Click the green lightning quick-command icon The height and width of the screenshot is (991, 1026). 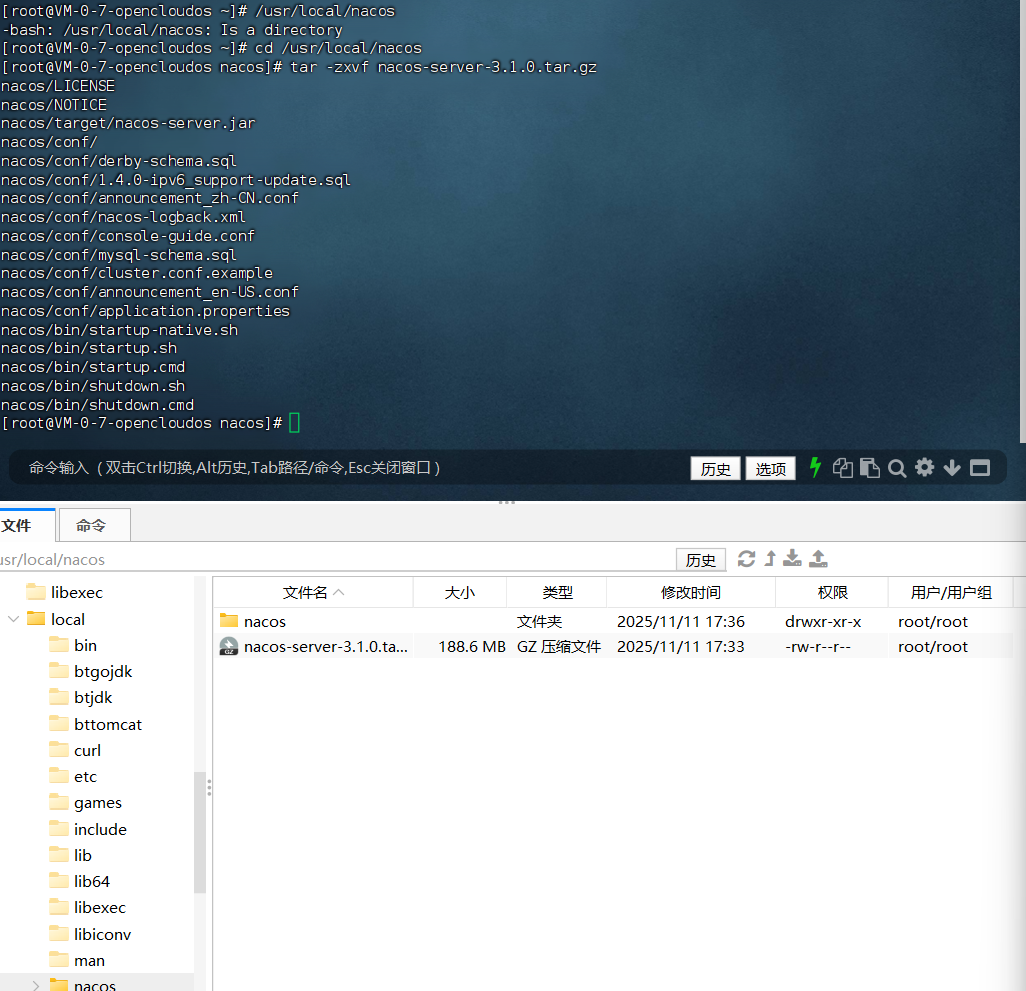pos(815,467)
